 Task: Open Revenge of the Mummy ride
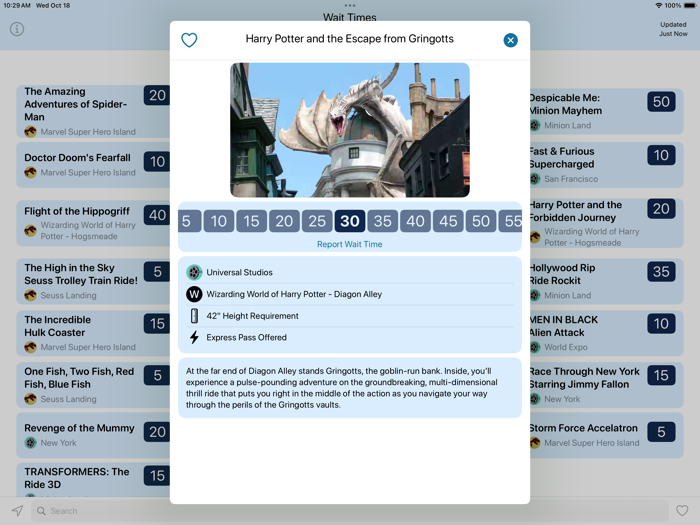93,435
